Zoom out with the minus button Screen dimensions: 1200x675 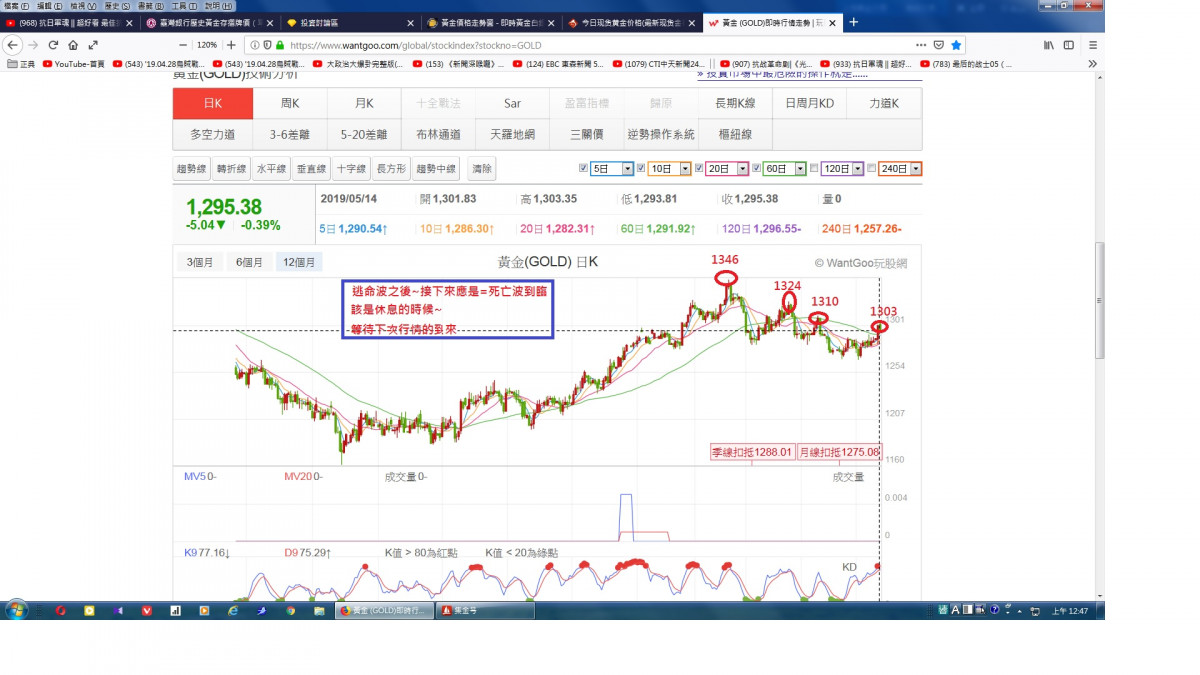pos(183,45)
